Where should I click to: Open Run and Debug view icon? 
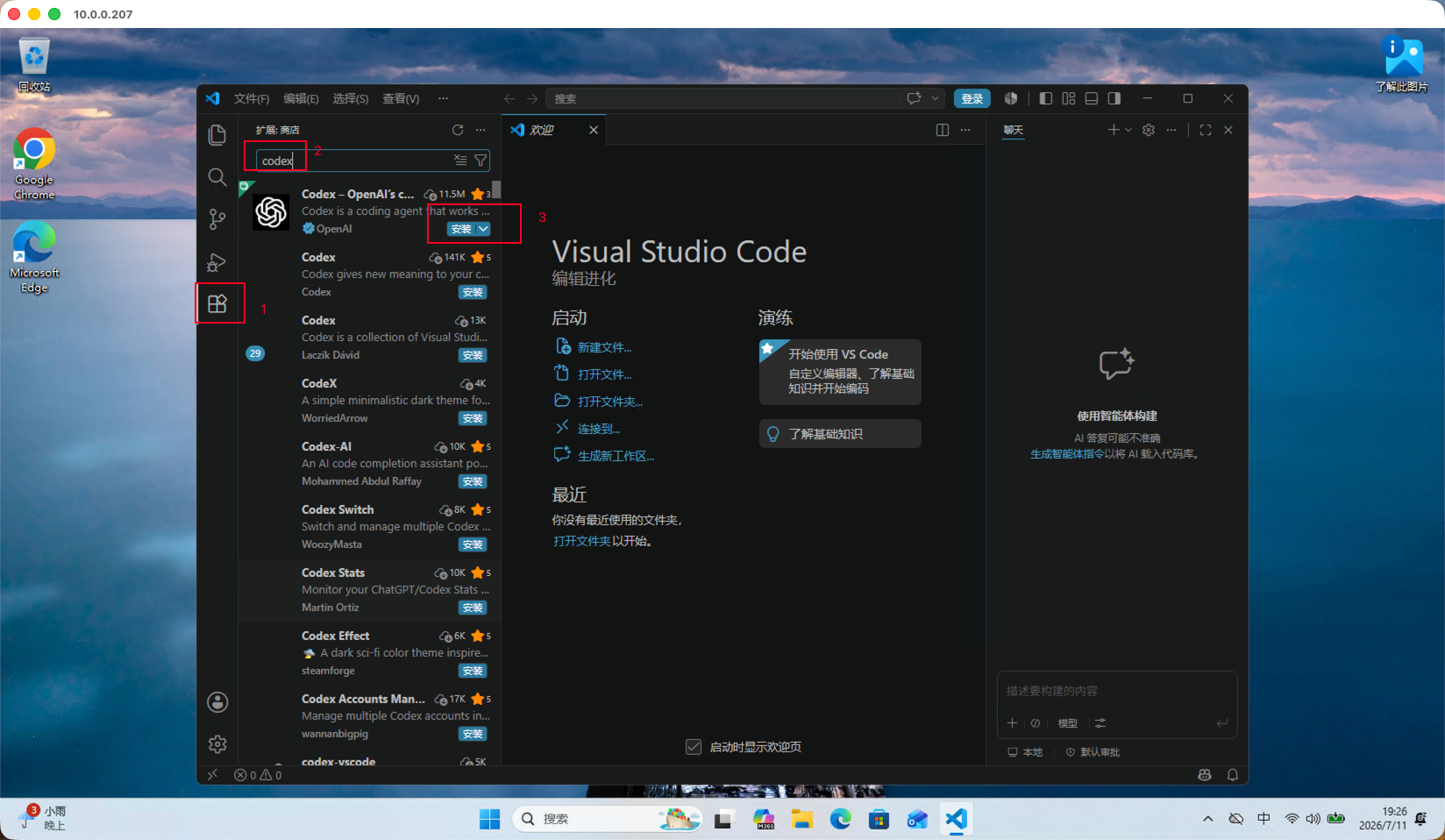point(217,262)
